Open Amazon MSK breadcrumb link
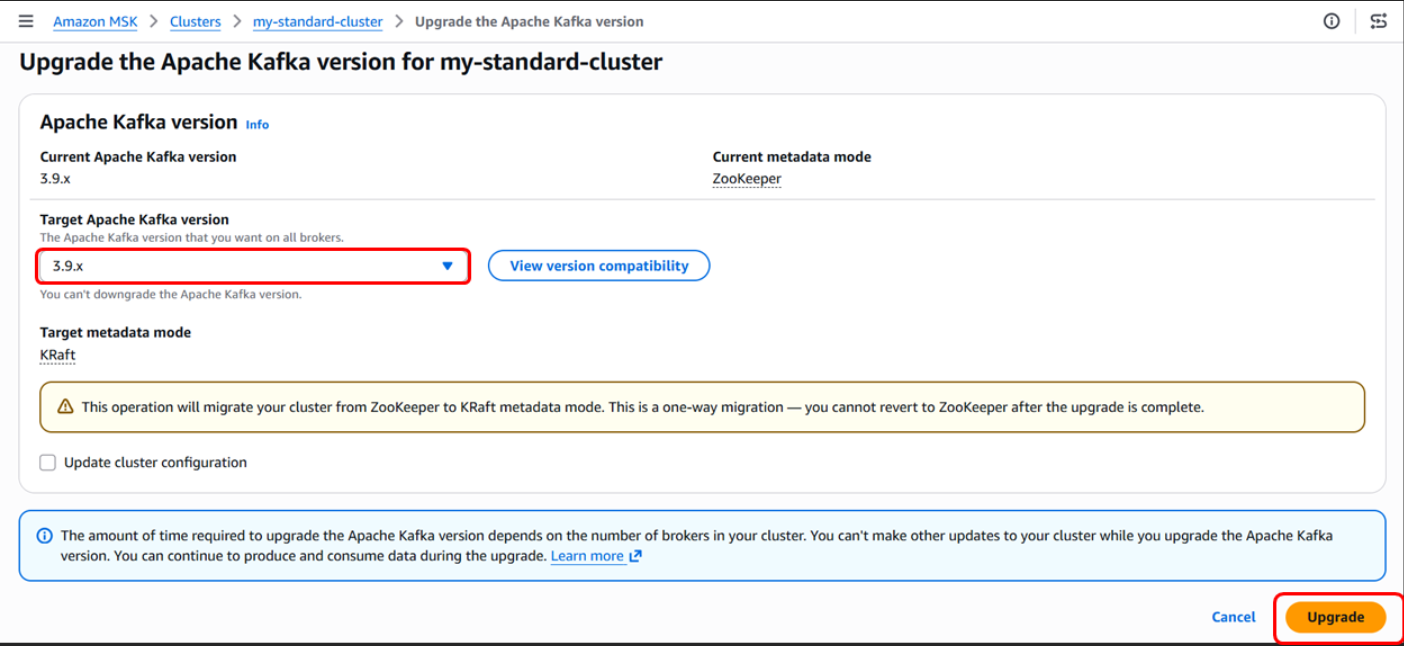Image resolution: width=1404 pixels, height=646 pixels. (95, 21)
